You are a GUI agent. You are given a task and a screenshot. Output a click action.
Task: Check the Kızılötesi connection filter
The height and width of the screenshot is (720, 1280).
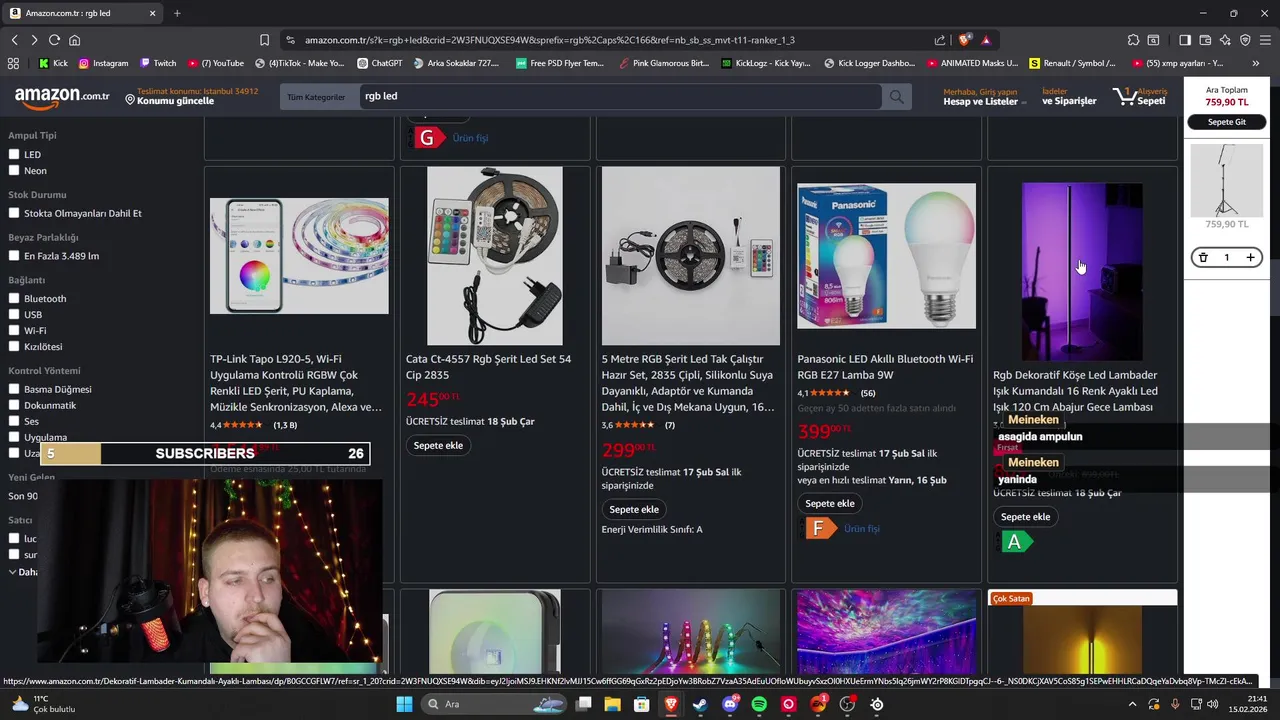(x=14, y=347)
